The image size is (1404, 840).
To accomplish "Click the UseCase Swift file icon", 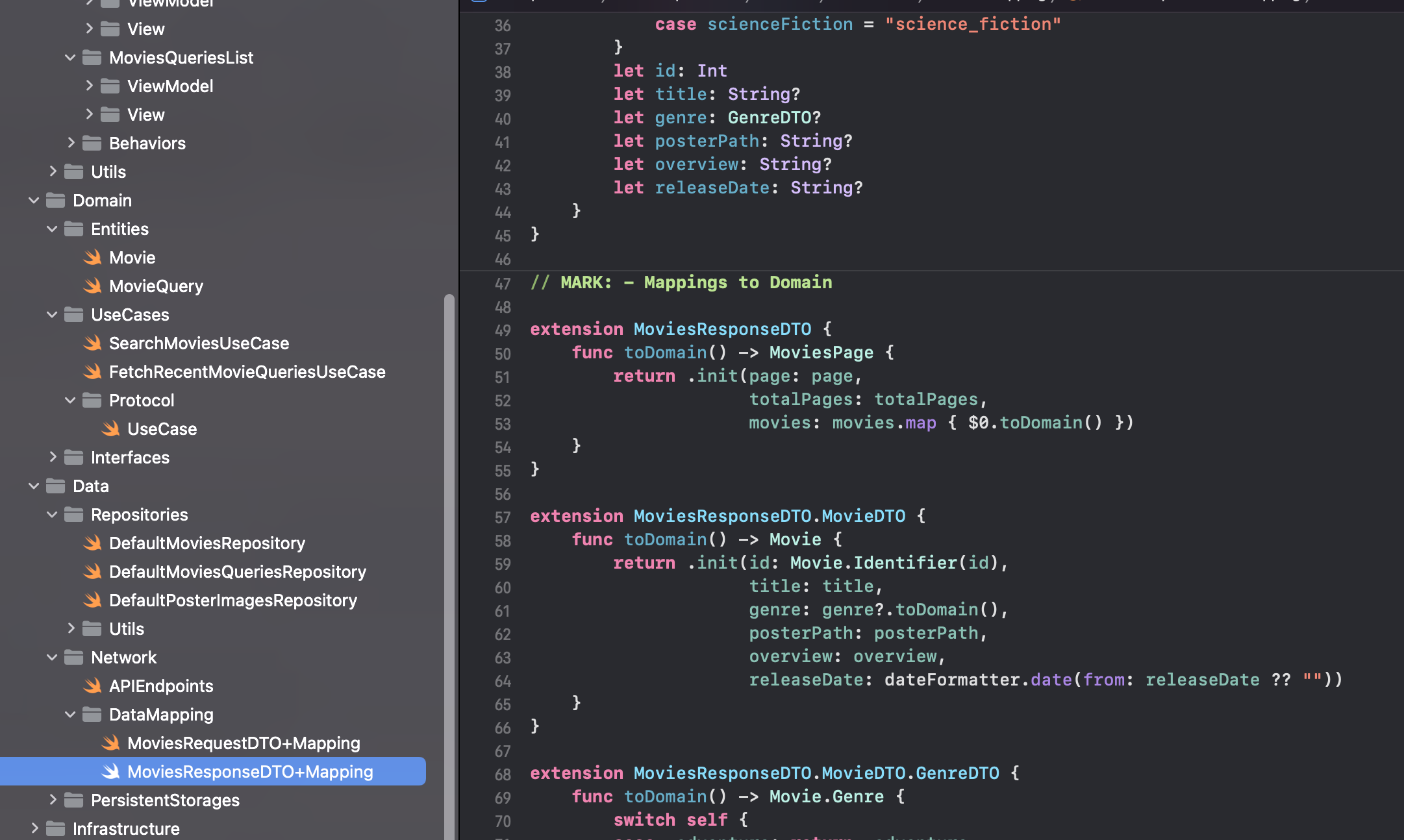I will click(111, 429).
